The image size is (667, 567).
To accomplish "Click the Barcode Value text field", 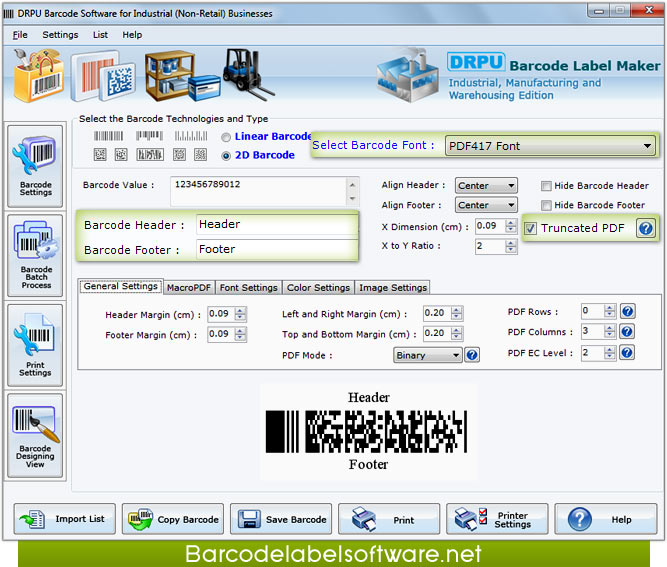I will 259,191.
